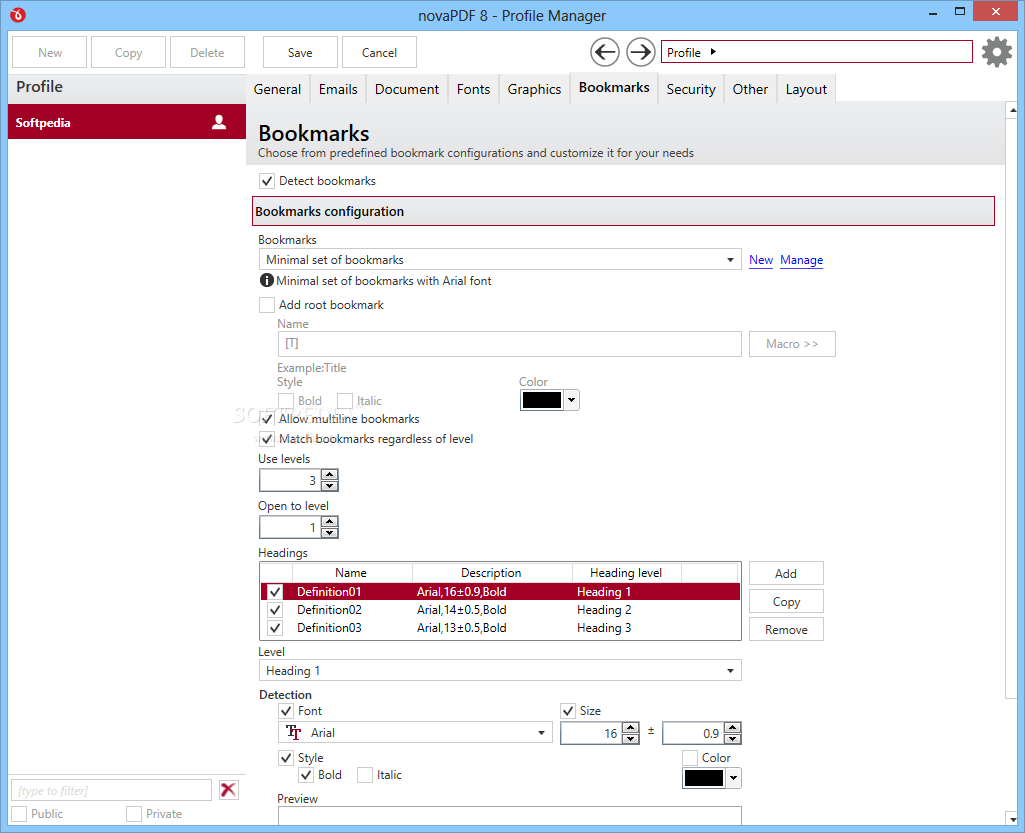
Task: Click the Profile breadcrumb arrow
Action: pyautogui.click(x=713, y=52)
